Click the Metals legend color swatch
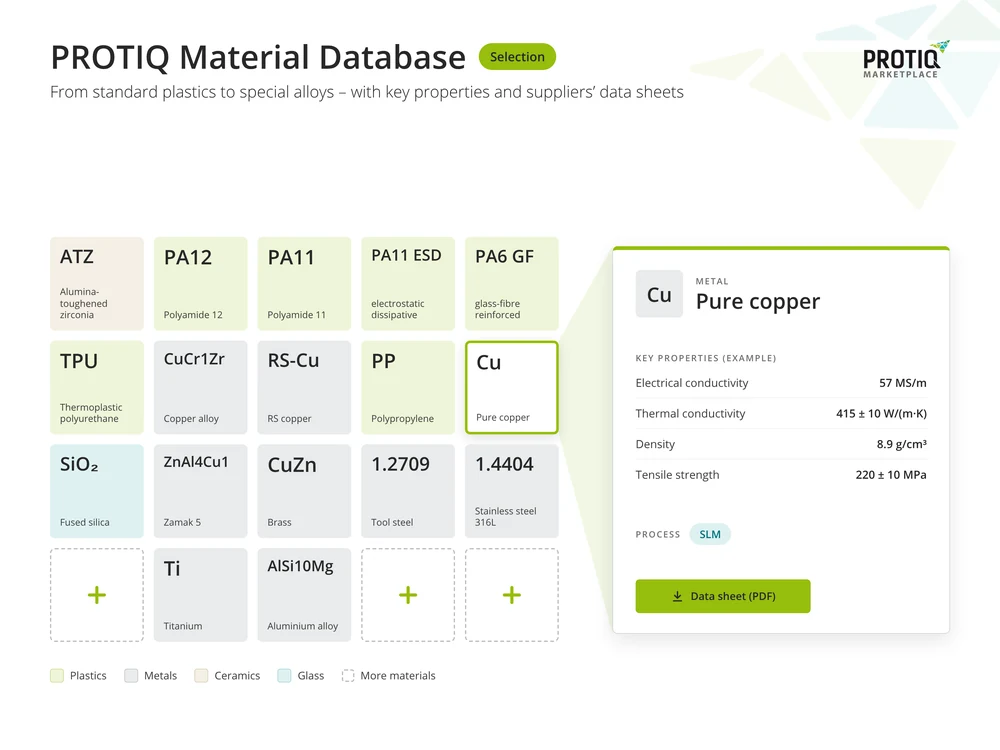Viewport: 1000px width, 750px height. [131, 676]
